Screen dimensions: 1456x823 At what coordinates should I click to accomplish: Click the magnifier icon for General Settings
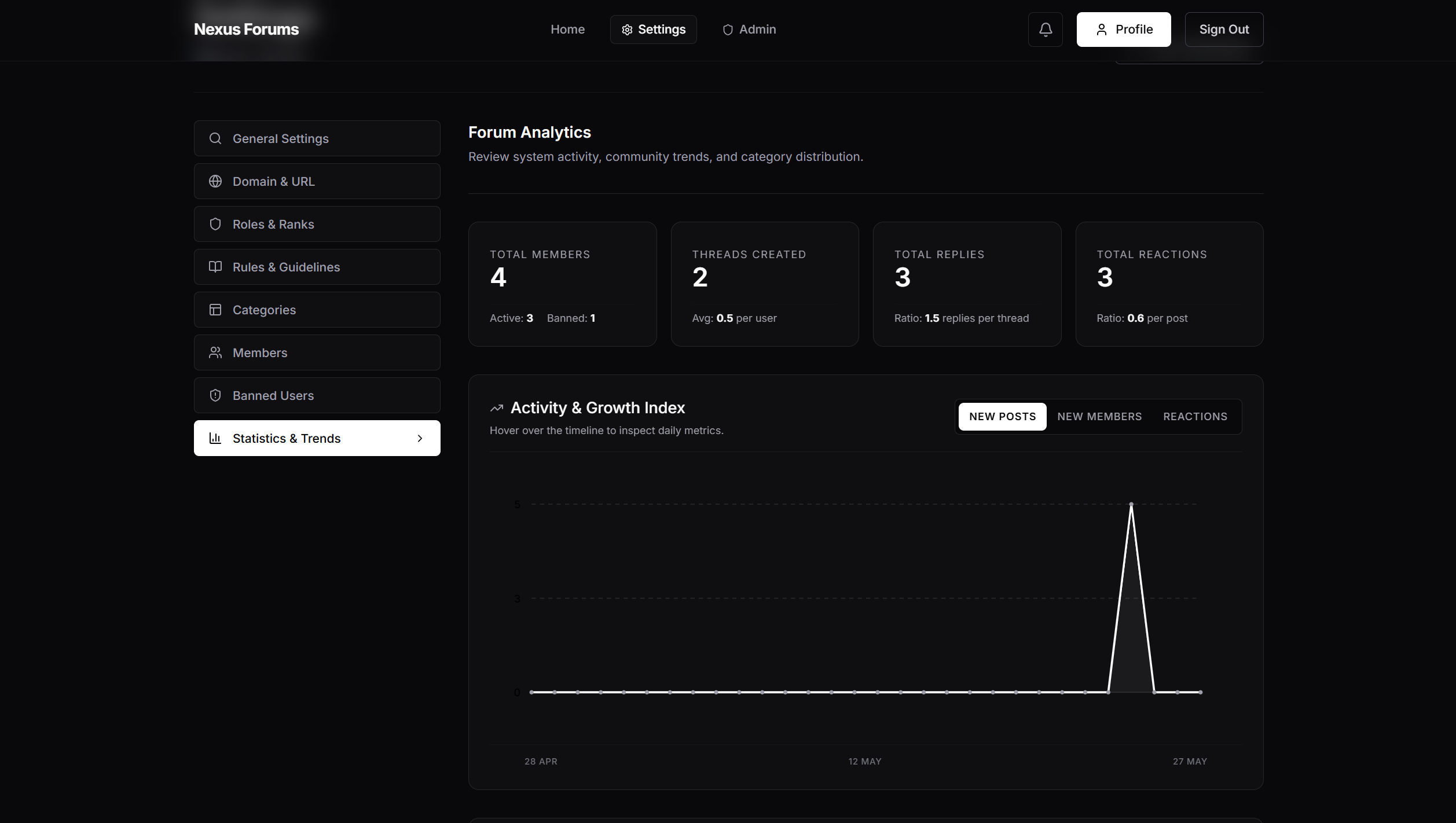(215, 138)
